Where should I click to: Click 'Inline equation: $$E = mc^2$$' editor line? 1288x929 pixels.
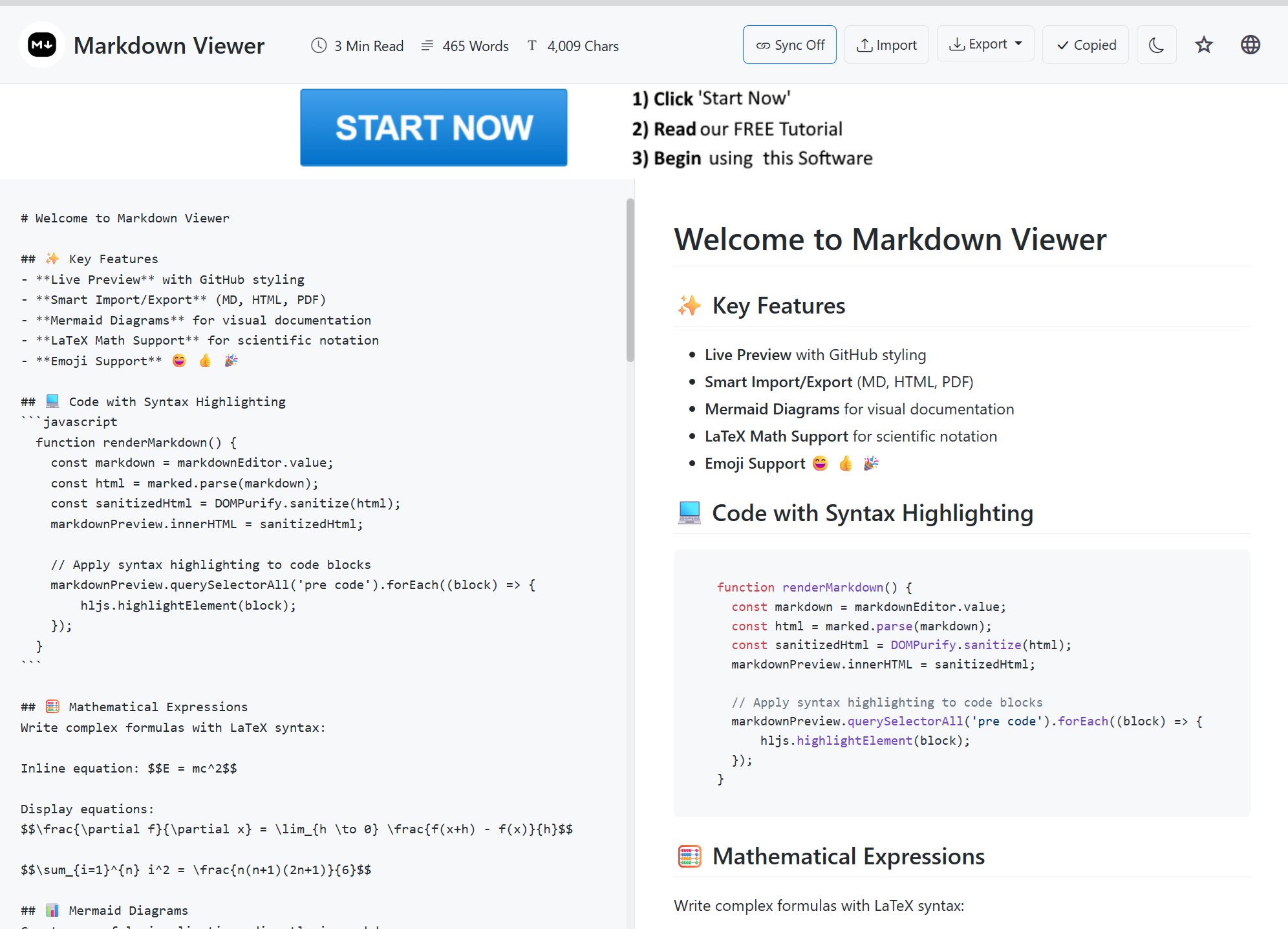[x=129, y=768]
